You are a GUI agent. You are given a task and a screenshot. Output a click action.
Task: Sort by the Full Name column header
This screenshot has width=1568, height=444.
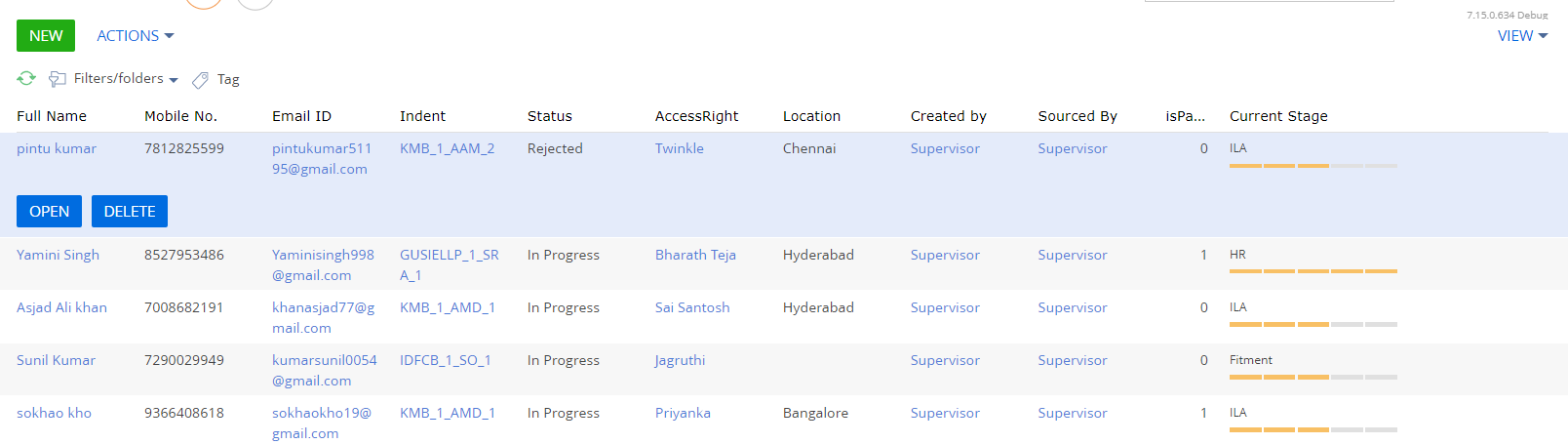pyautogui.click(x=52, y=116)
